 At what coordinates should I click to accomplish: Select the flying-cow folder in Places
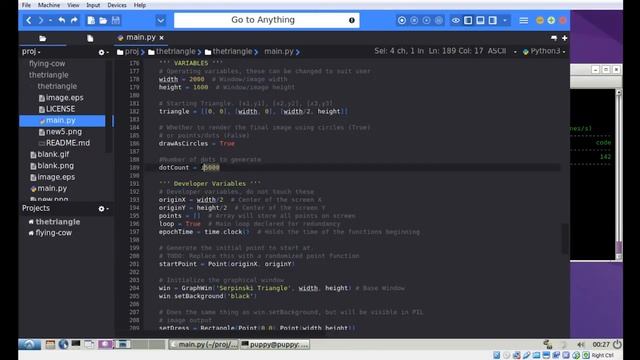(x=47, y=64)
